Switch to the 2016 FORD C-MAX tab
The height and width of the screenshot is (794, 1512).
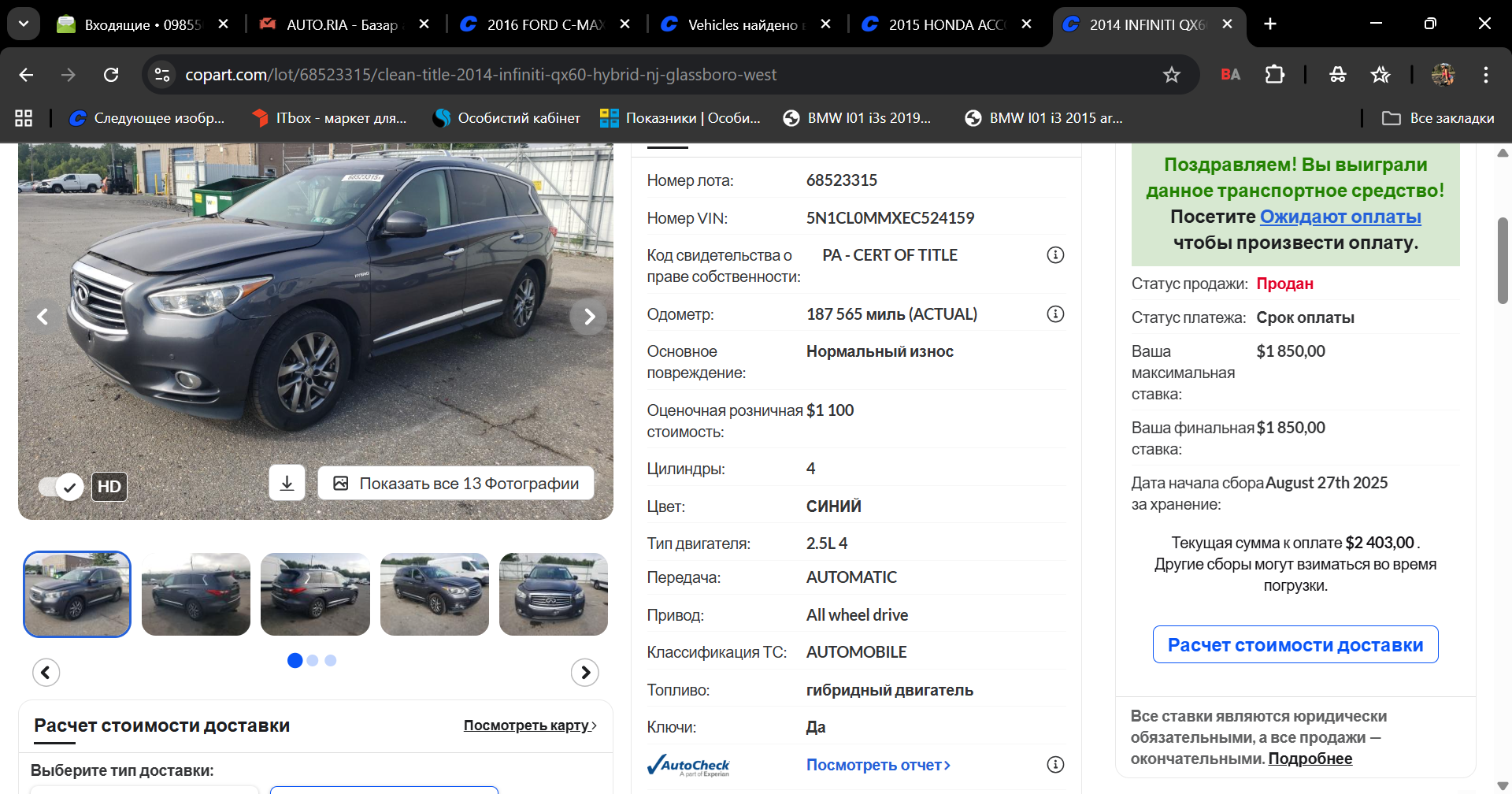click(x=545, y=24)
